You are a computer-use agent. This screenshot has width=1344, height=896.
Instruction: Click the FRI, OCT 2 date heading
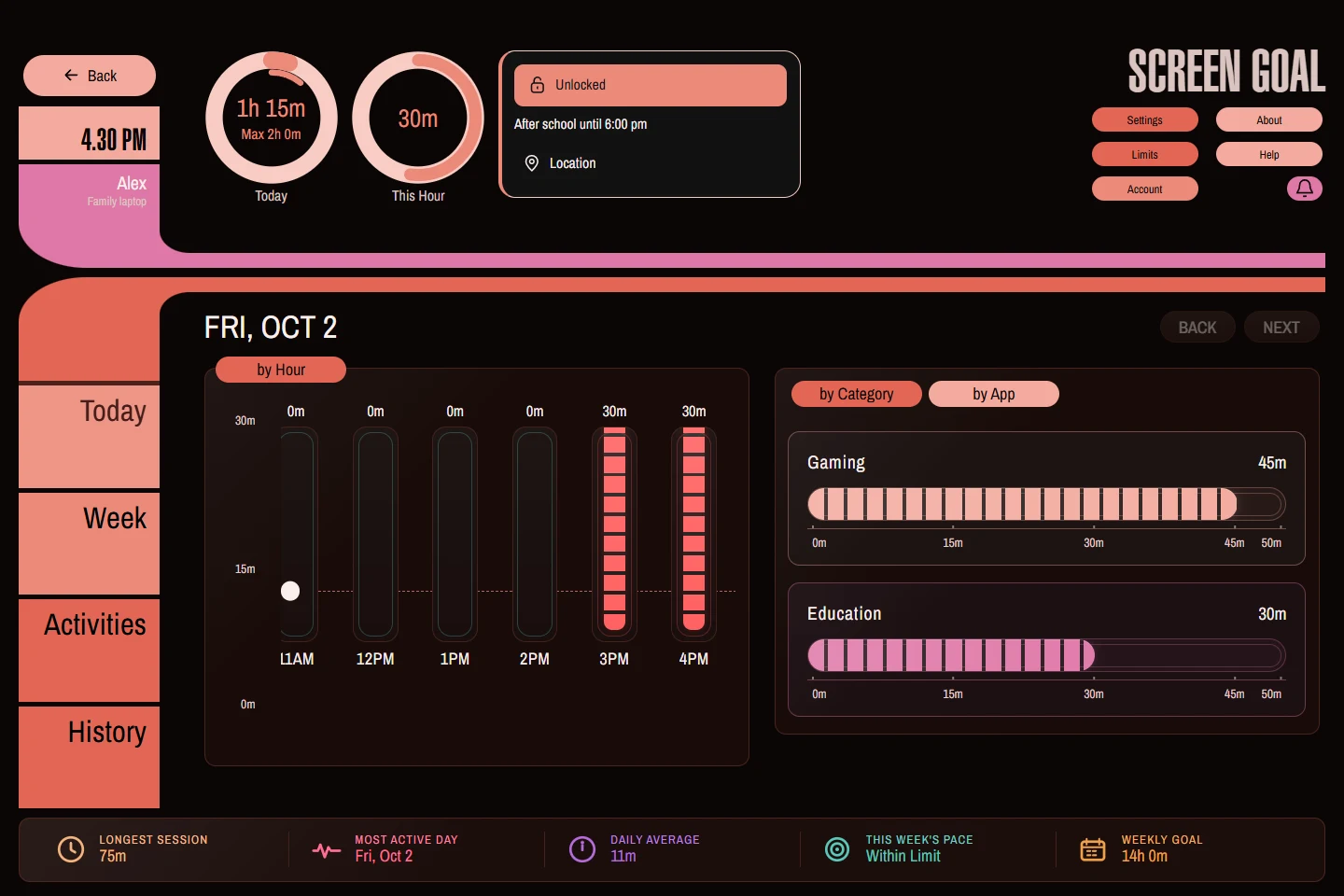271,328
